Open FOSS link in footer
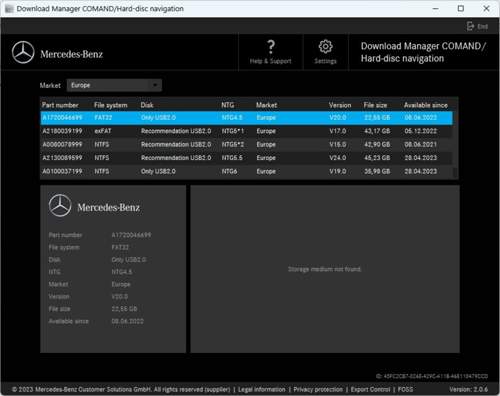 [405, 389]
